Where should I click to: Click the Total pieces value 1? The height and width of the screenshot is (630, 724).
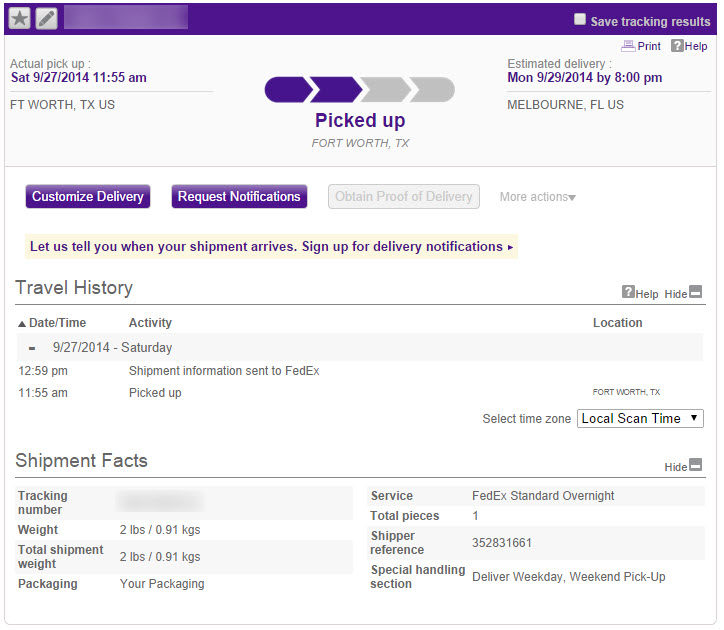click(475, 516)
